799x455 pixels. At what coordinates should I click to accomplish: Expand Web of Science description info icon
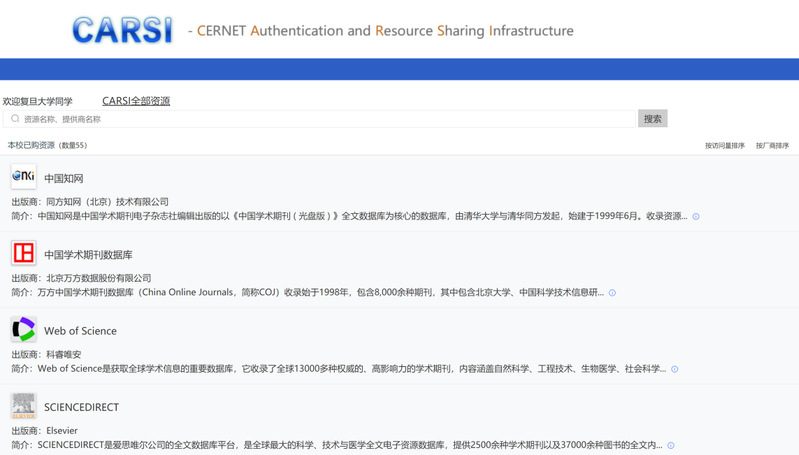674,369
